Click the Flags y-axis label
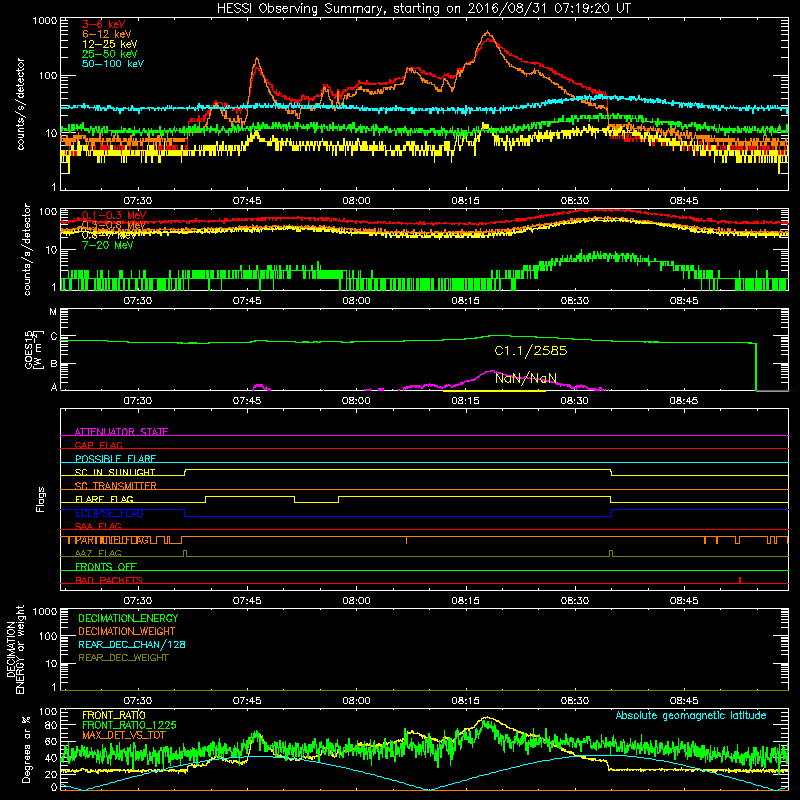 tap(41, 499)
